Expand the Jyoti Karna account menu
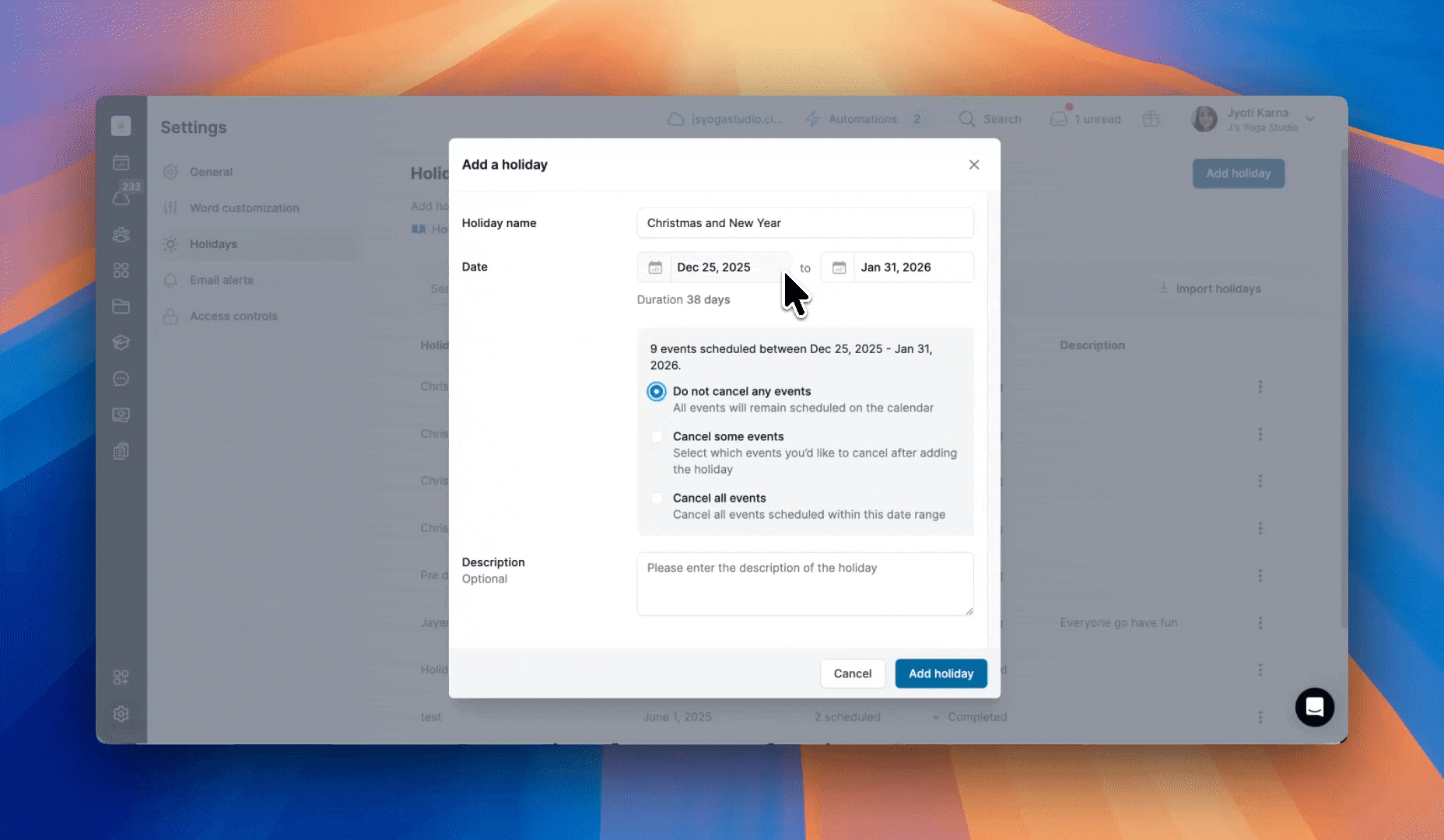The width and height of the screenshot is (1444, 840). pyautogui.click(x=1309, y=119)
